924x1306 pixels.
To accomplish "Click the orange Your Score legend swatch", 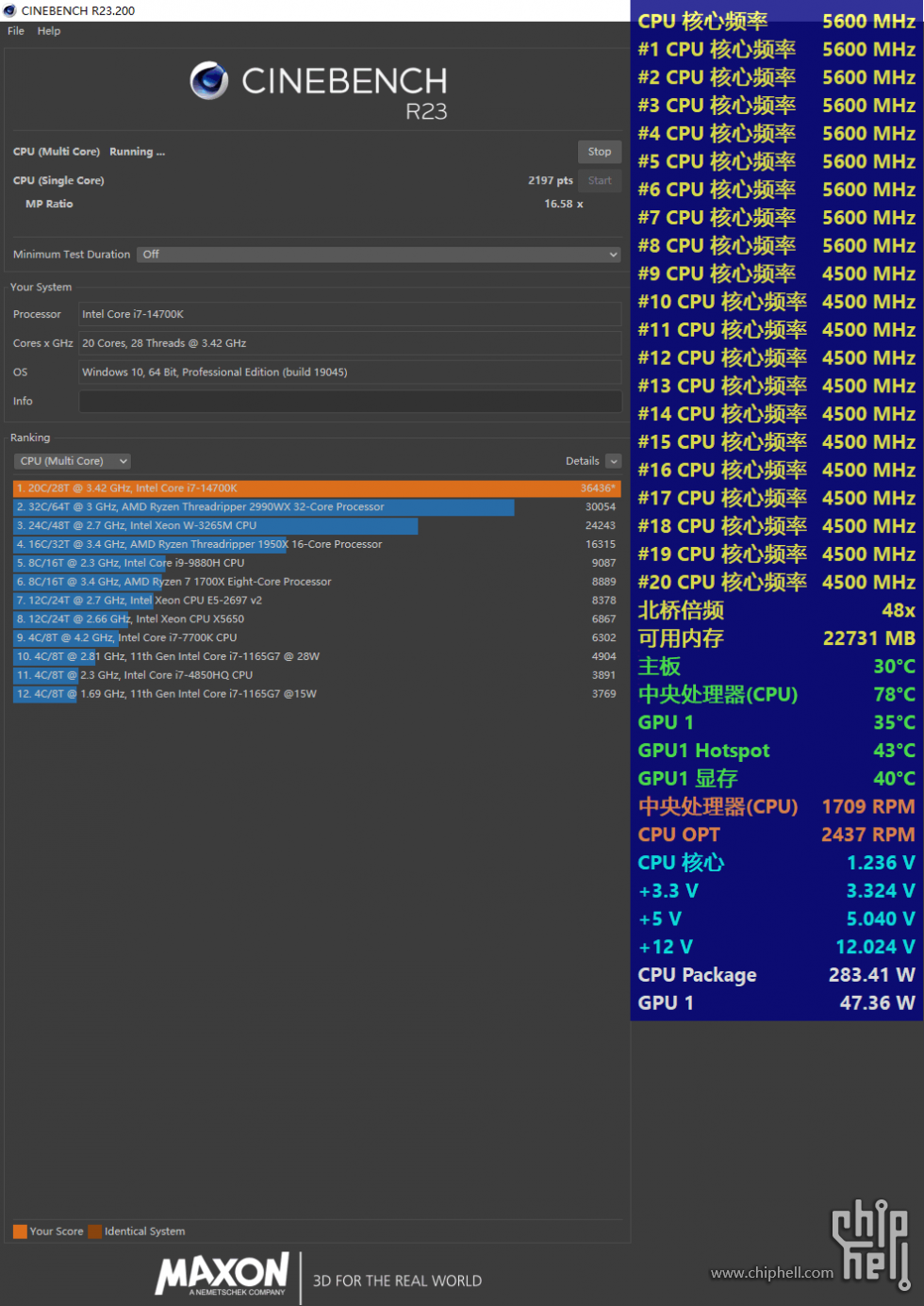I will 20,1232.
